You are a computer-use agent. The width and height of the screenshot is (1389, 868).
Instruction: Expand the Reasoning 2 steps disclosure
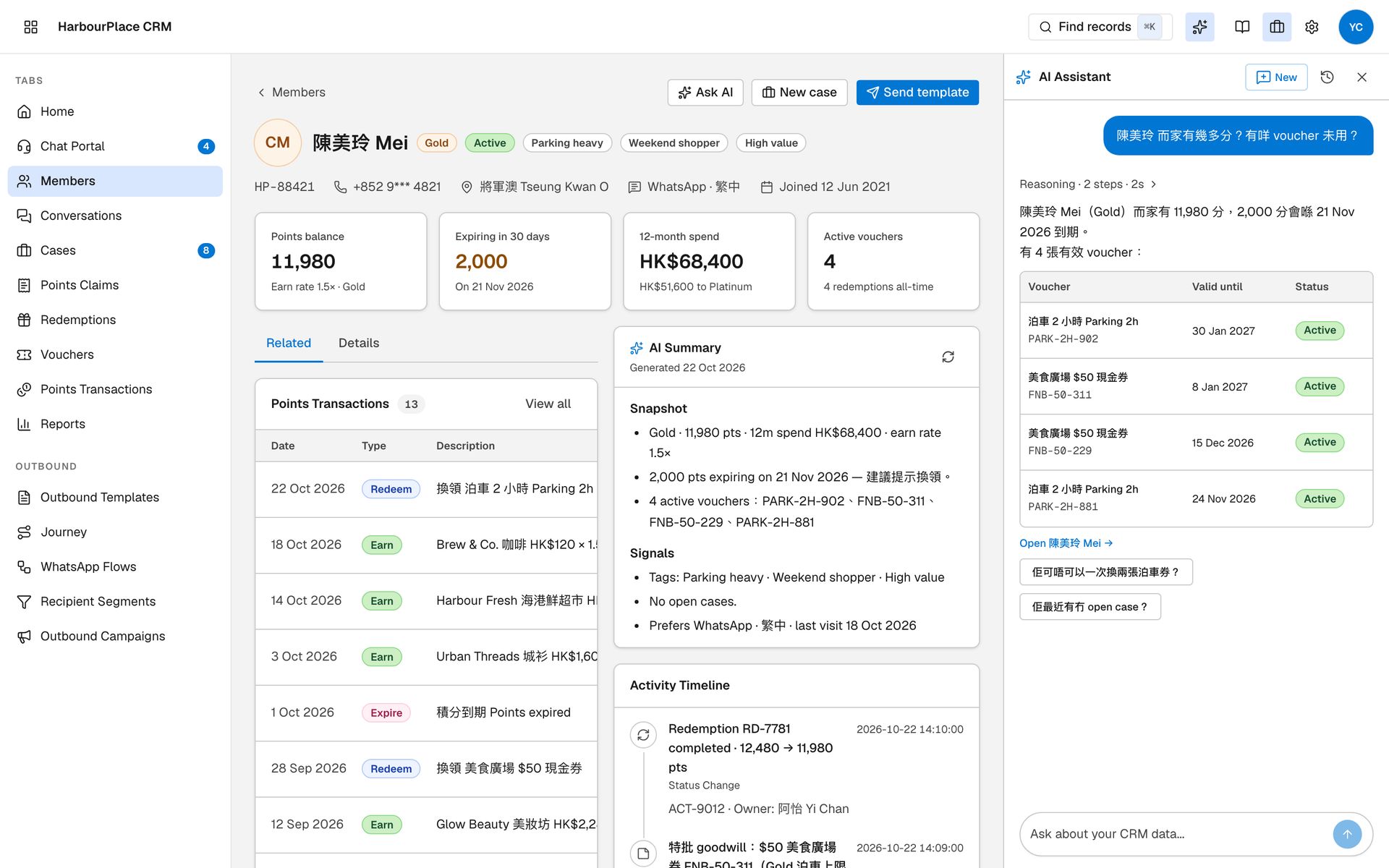(1088, 184)
